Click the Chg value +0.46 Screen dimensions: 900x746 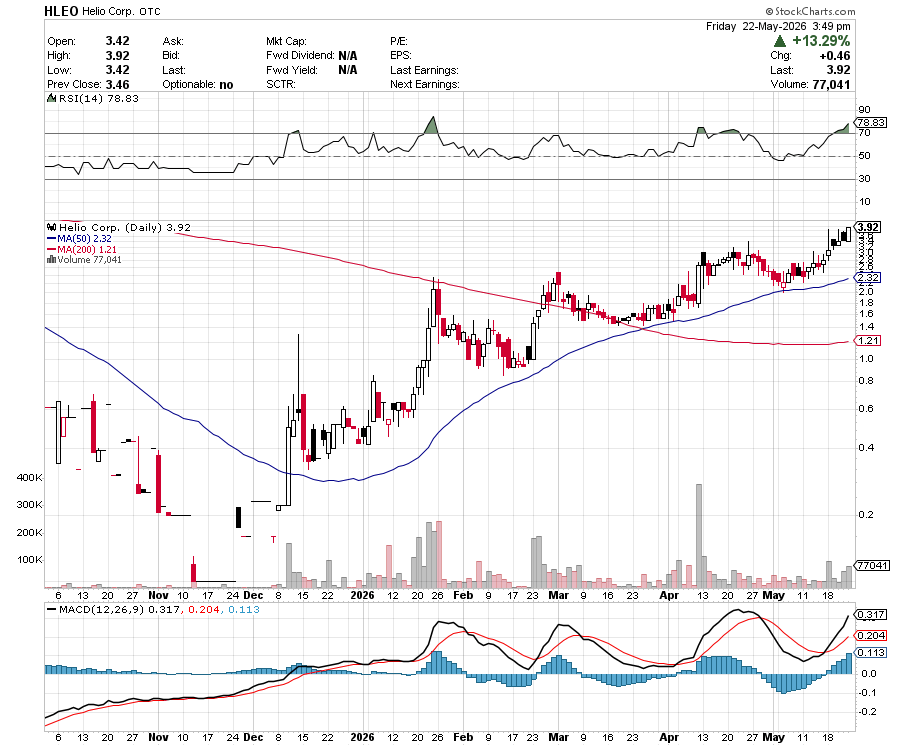point(835,56)
